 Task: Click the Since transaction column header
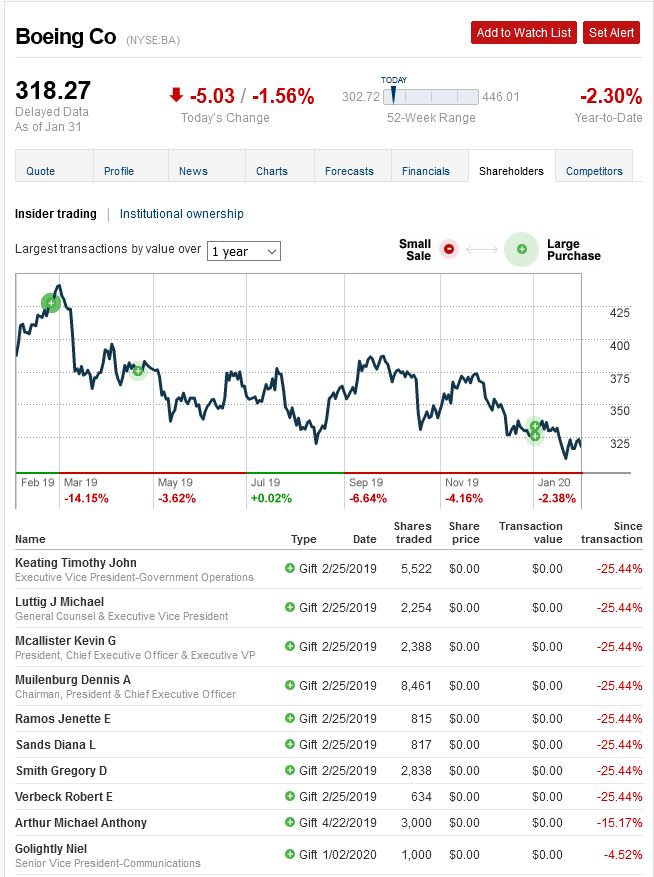[x=614, y=533]
